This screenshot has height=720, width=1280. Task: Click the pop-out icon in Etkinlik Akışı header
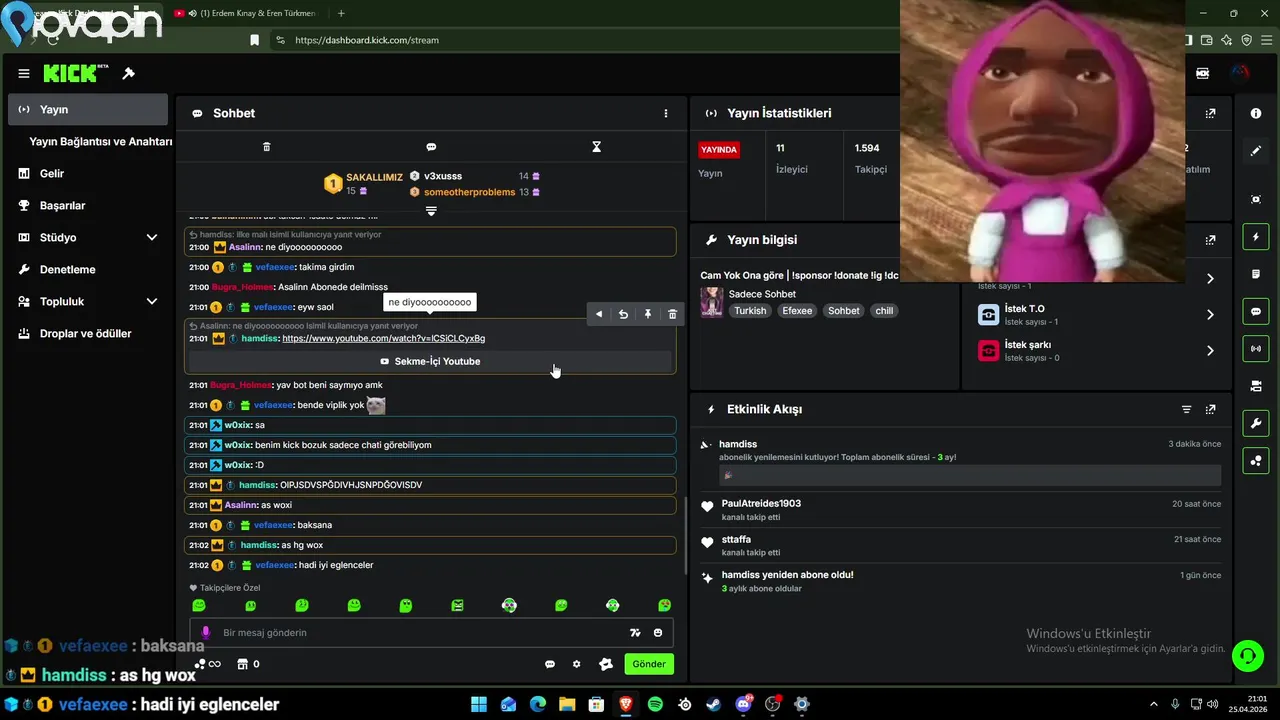[x=1211, y=409]
